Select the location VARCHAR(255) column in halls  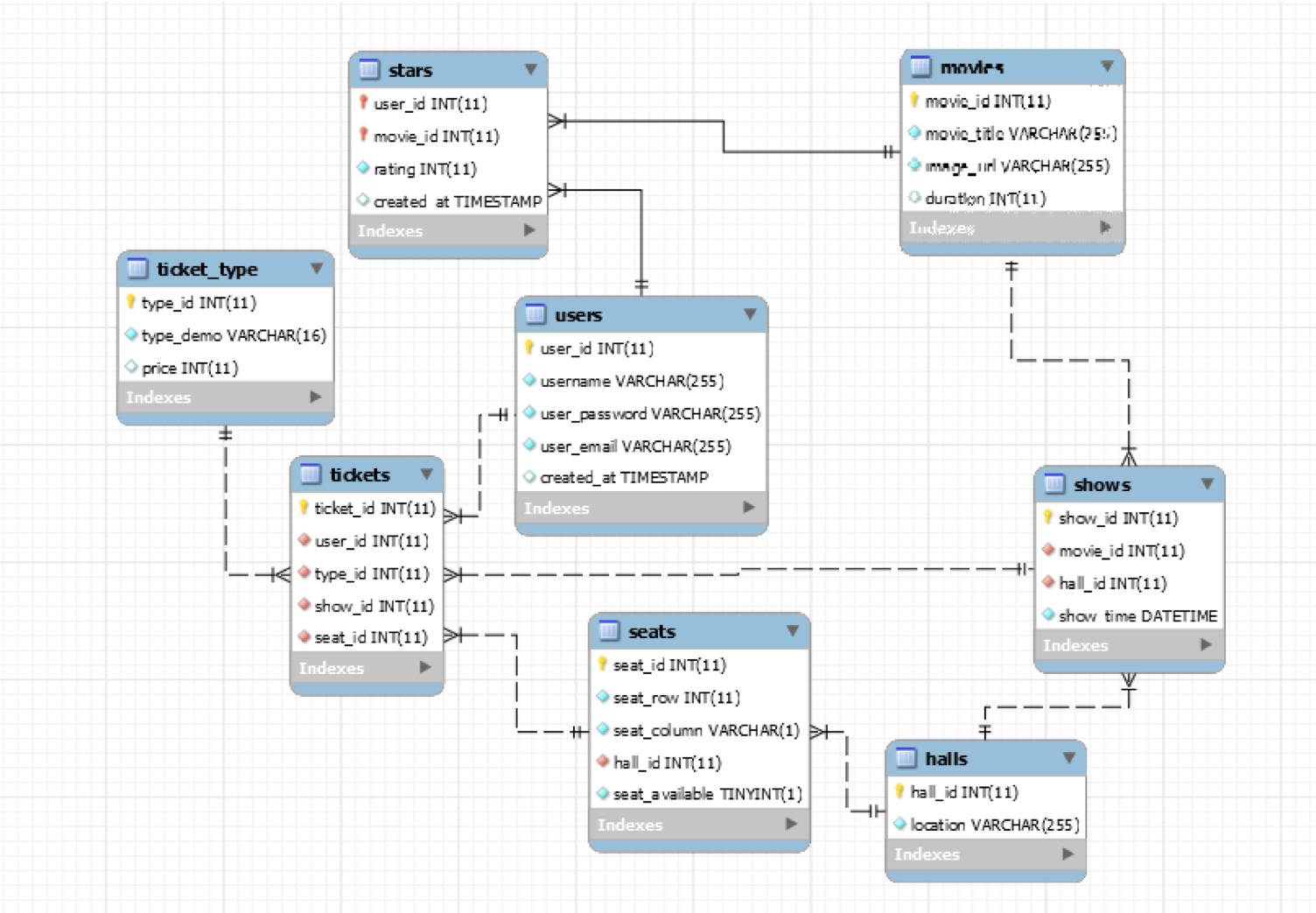(x=994, y=825)
